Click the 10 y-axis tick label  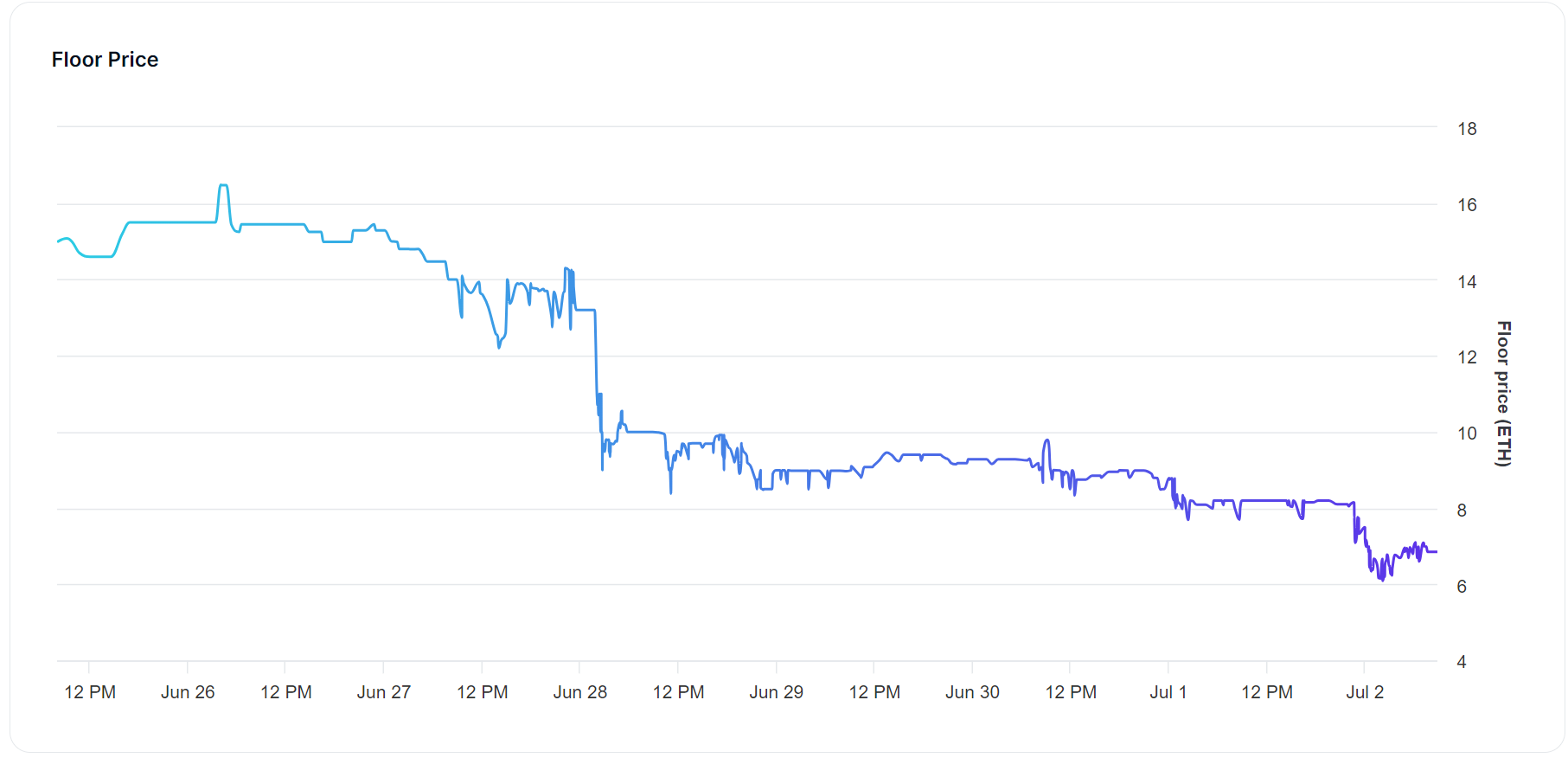click(1467, 434)
